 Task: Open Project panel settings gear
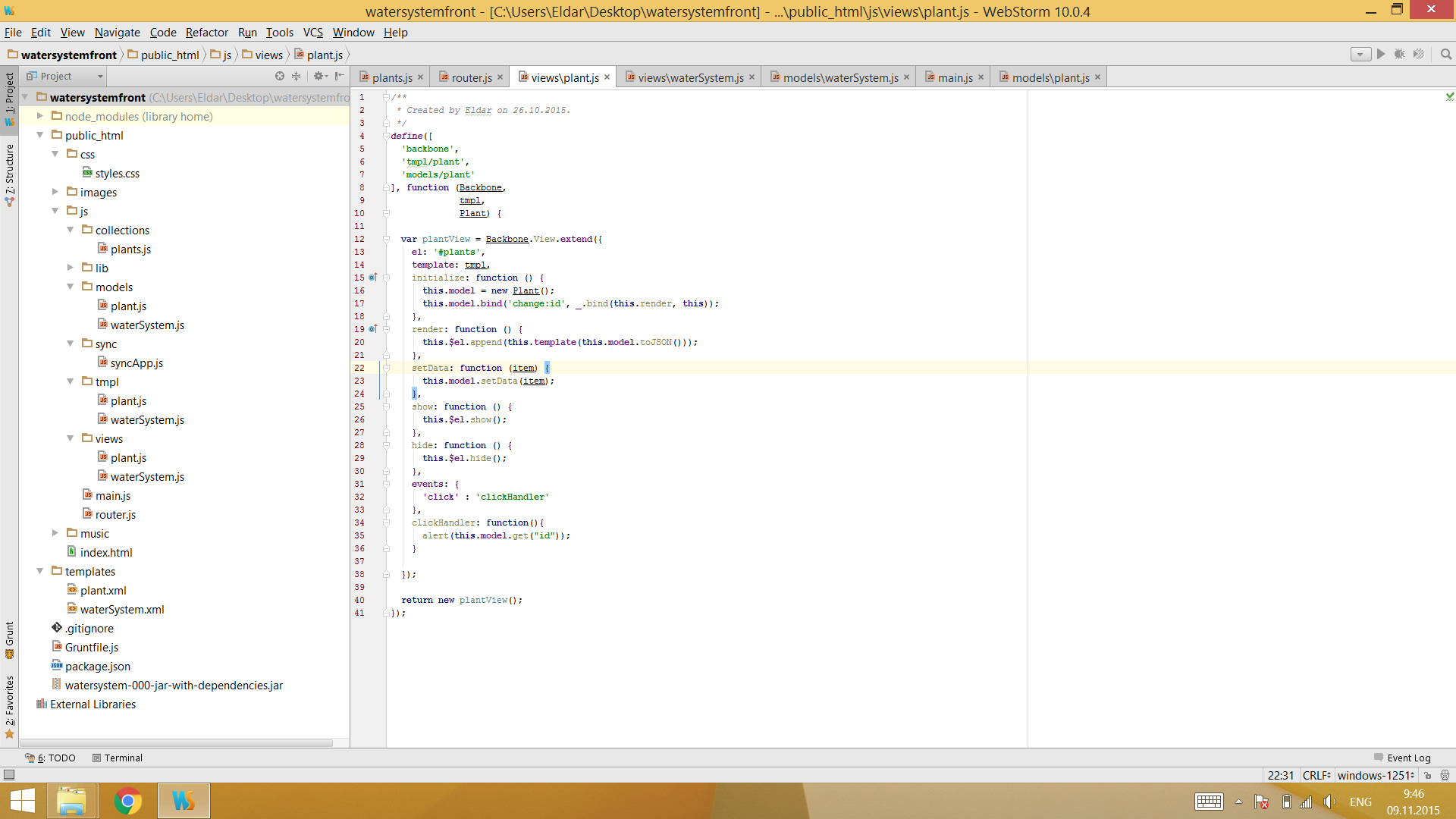[x=319, y=76]
